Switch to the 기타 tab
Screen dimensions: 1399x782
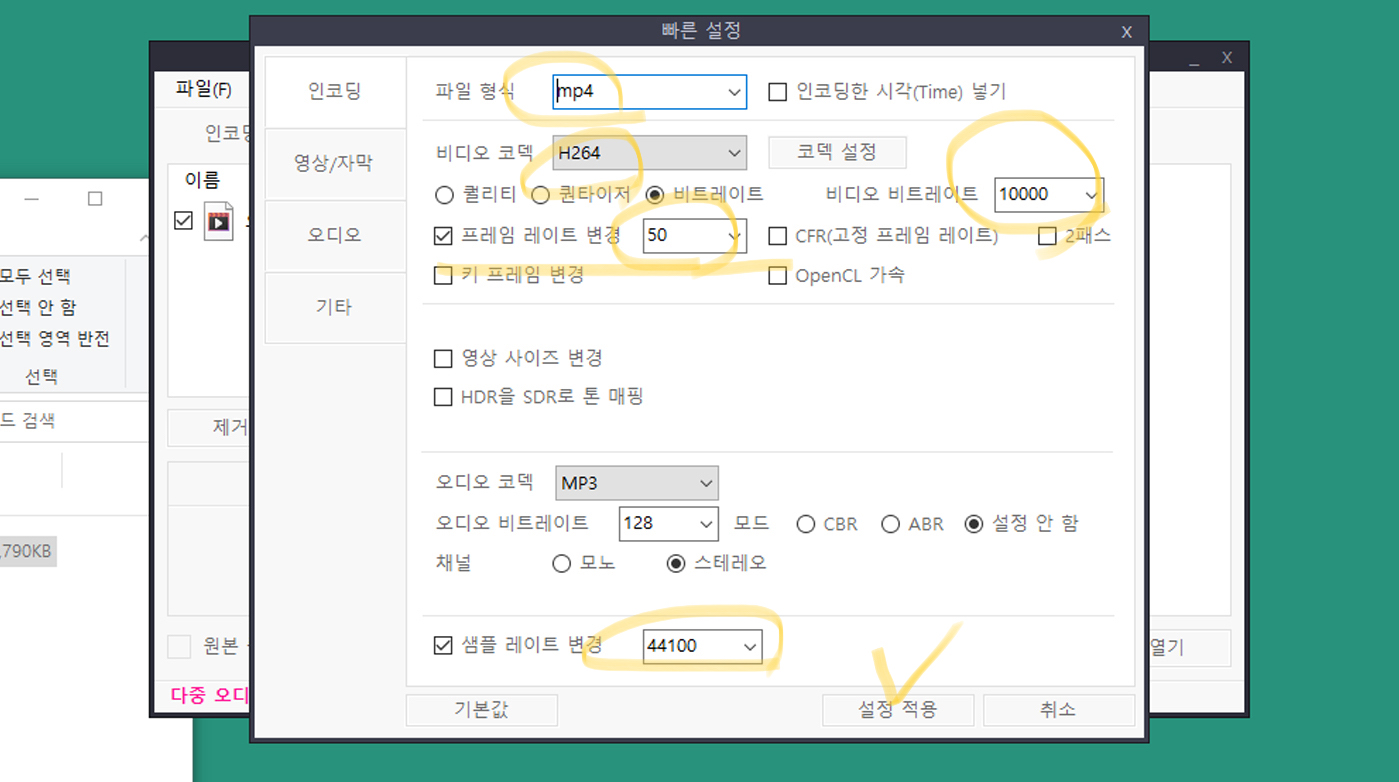click(335, 307)
